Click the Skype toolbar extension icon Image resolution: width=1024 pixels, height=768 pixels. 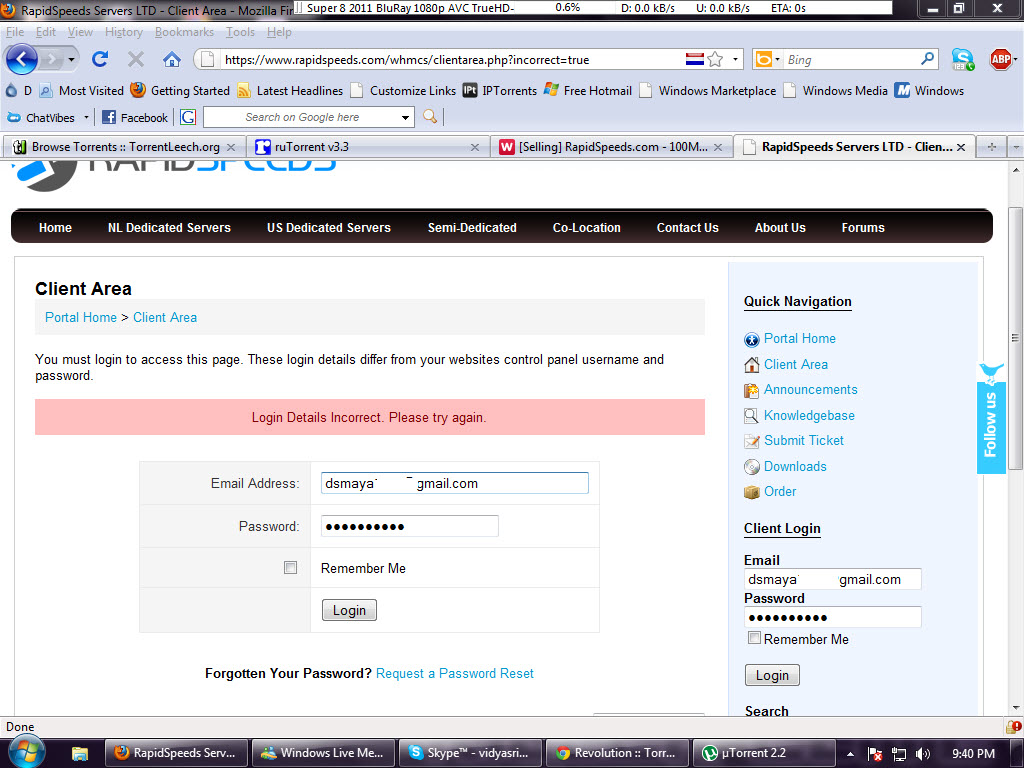(x=963, y=59)
